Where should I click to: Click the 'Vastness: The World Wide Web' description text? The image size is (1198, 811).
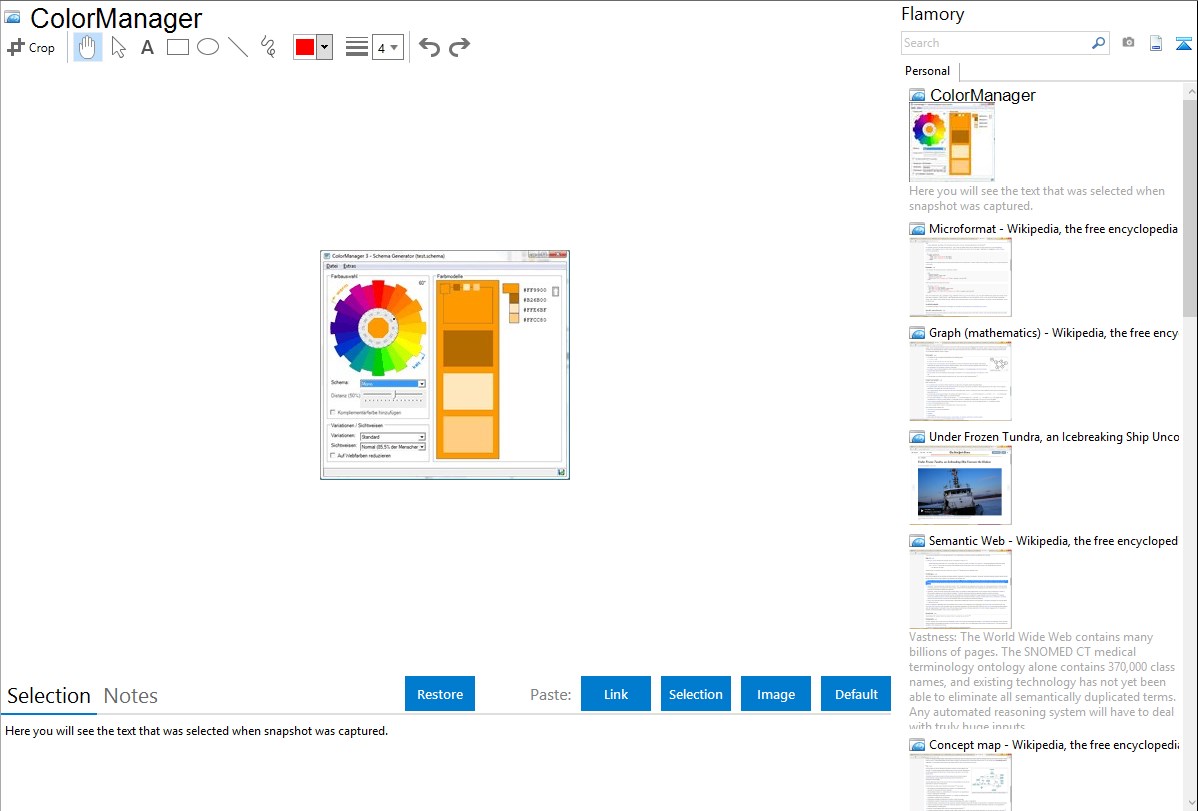click(x=1043, y=682)
